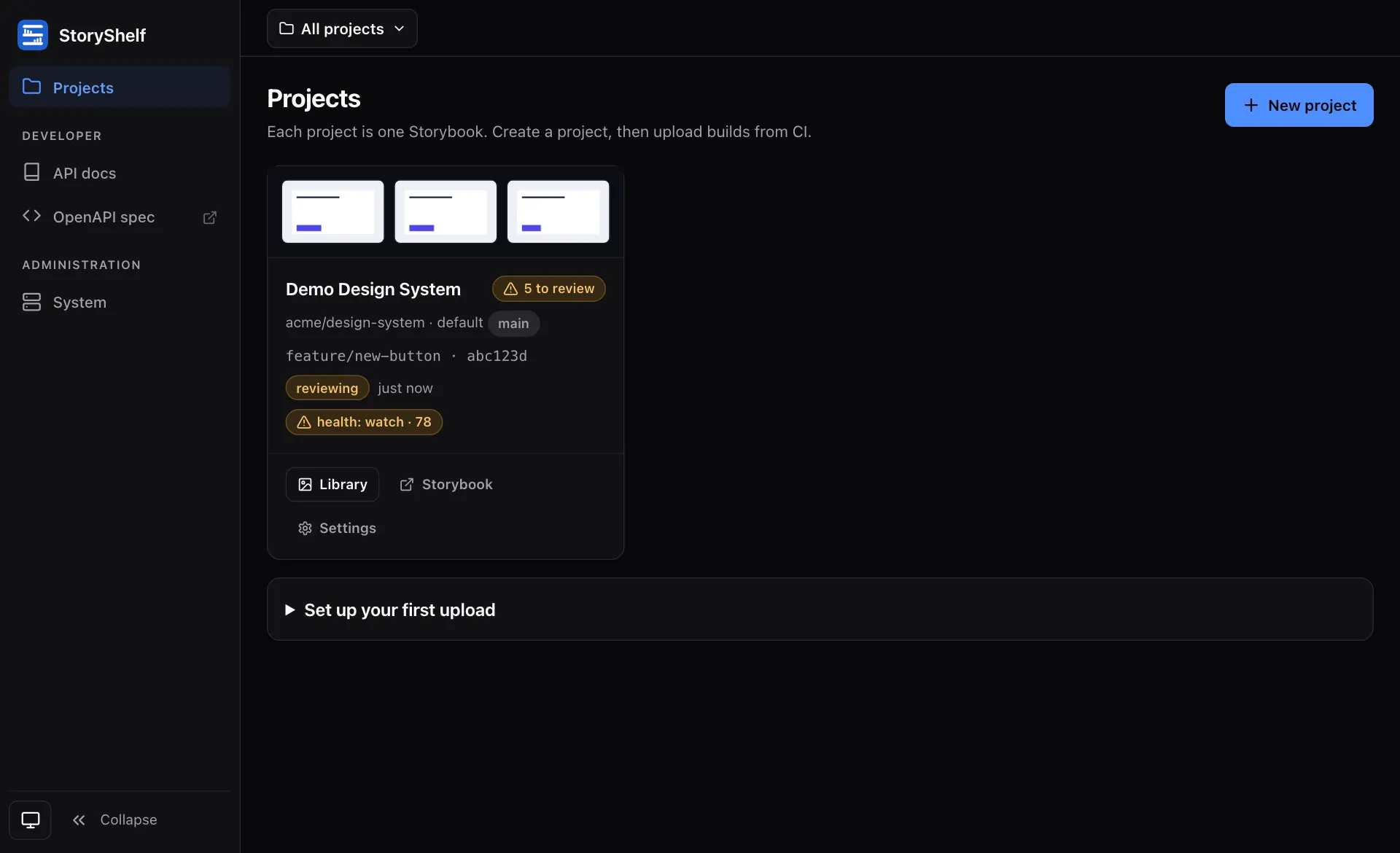The height and width of the screenshot is (853, 1400).
Task: Click the Library image icon
Action: (x=306, y=485)
